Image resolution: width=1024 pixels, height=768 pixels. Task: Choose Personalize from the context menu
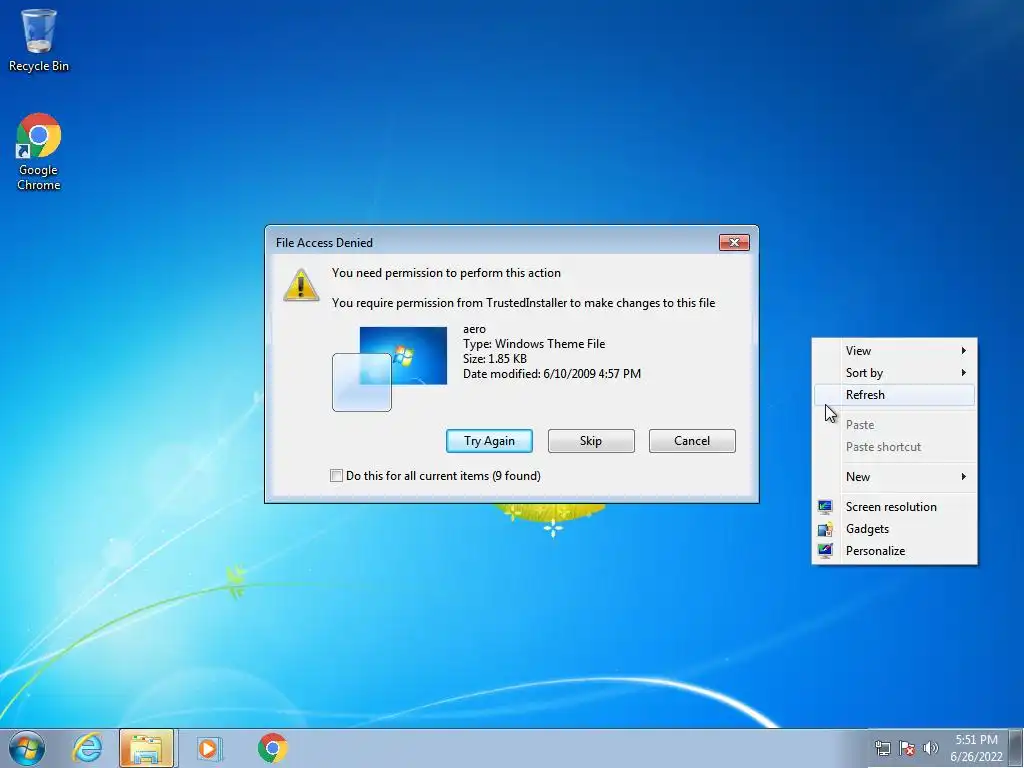pos(894,551)
